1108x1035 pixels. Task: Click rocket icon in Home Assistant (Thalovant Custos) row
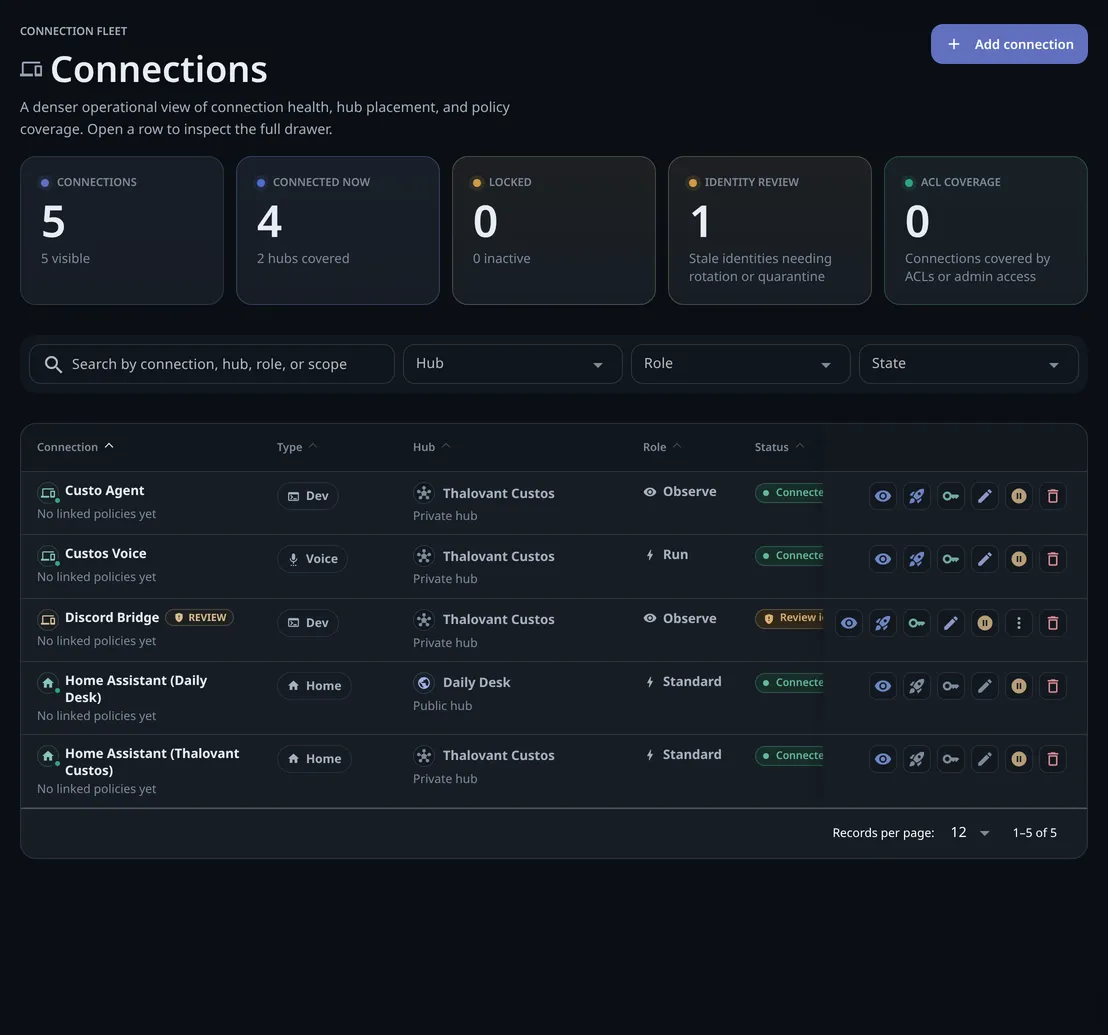[x=917, y=759]
